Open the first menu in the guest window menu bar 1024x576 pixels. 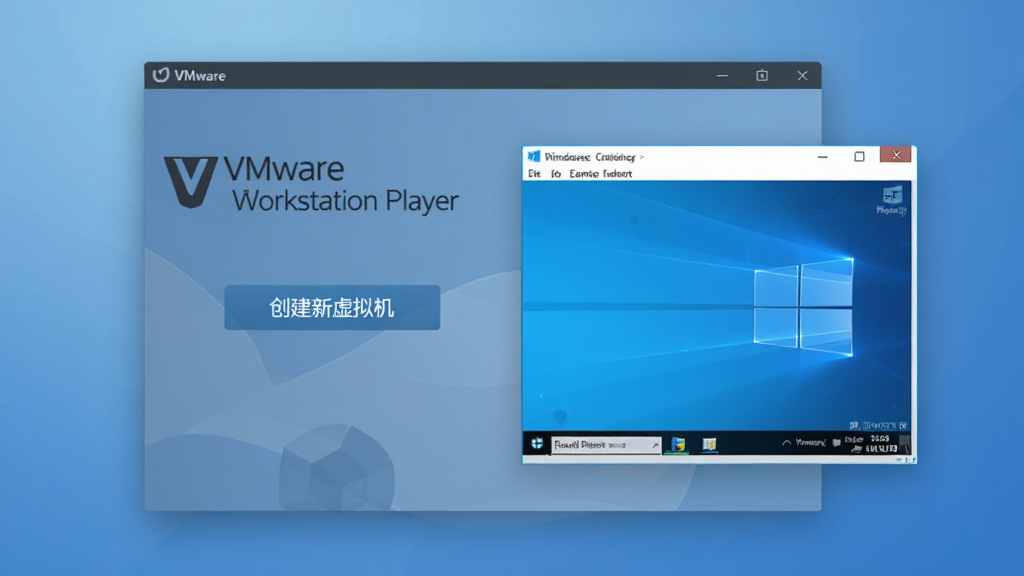[534, 174]
